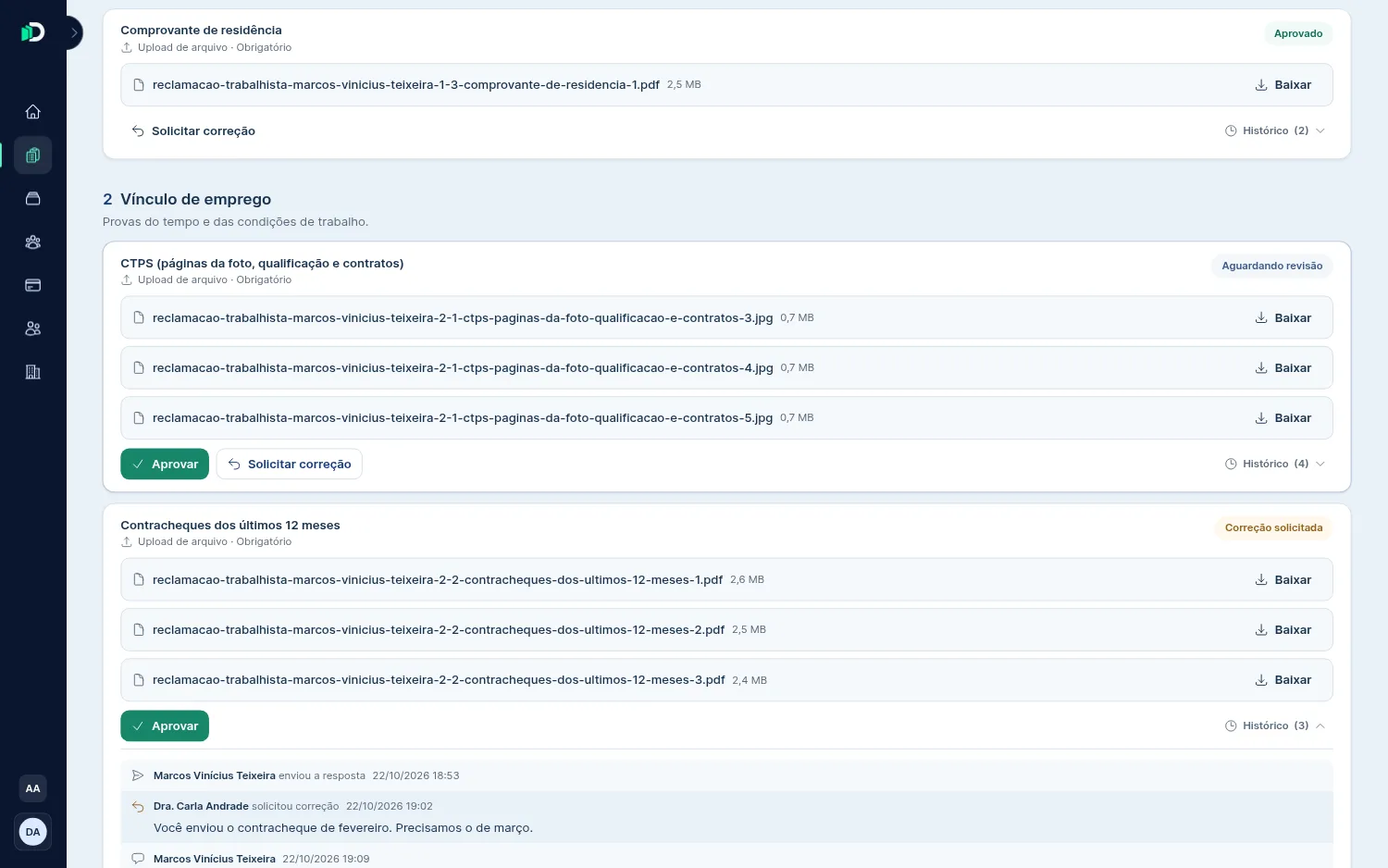Viewport: 1388px width, 868px height.
Task: Expand Histórico (2) for Comprovante de residência
Action: (x=1275, y=131)
